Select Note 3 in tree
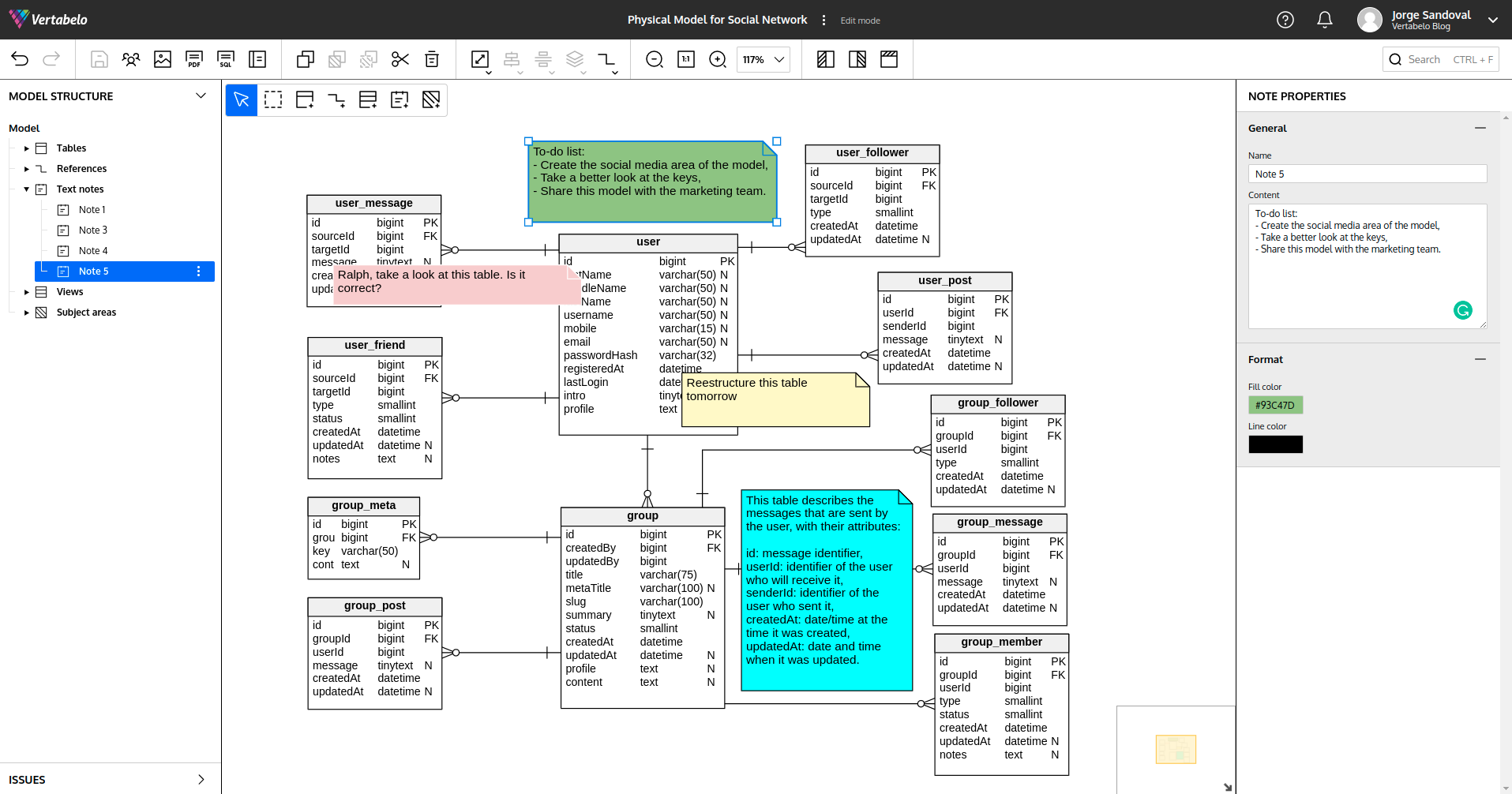The height and width of the screenshot is (794, 1512). 93,230
